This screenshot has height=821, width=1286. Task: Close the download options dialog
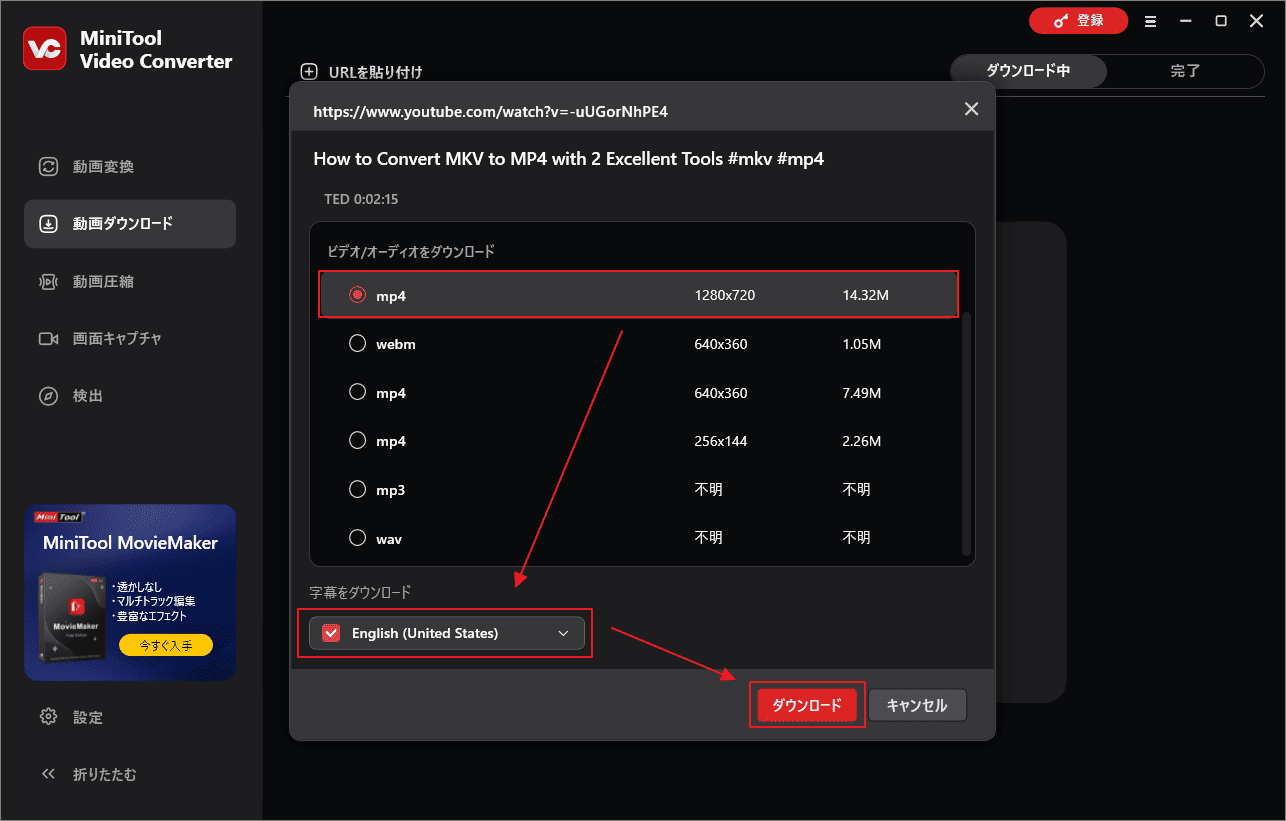(971, 109)
